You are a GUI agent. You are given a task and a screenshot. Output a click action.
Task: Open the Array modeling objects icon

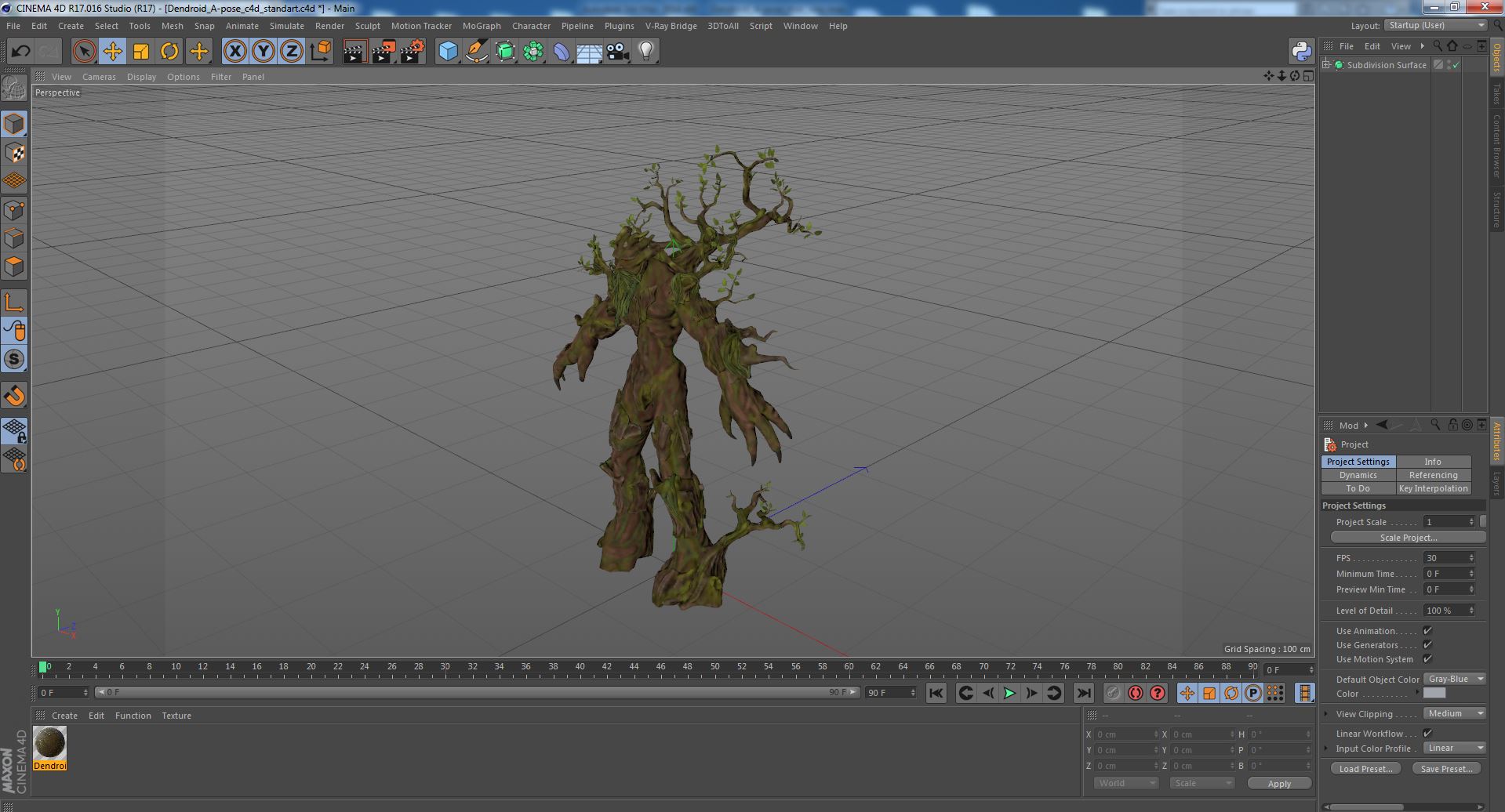point(533,52)
